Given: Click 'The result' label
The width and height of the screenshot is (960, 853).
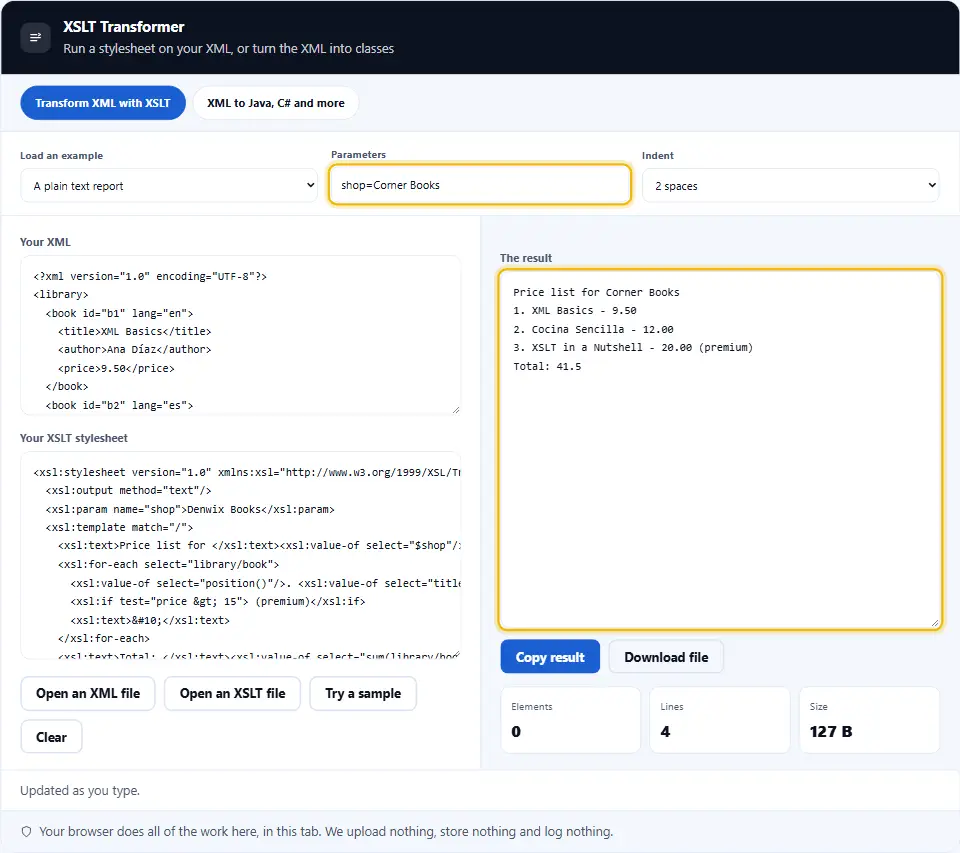Looking at the screenshot, I should [526, 258].
